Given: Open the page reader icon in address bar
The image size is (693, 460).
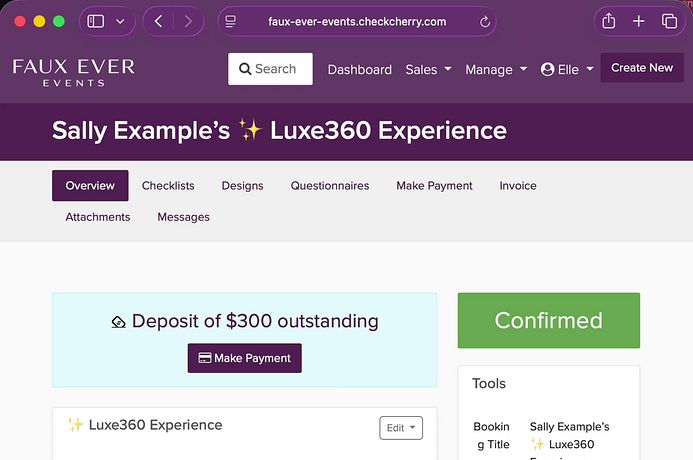Looking at the screenshot, I should pyautogui.click(x=231, y=21).
